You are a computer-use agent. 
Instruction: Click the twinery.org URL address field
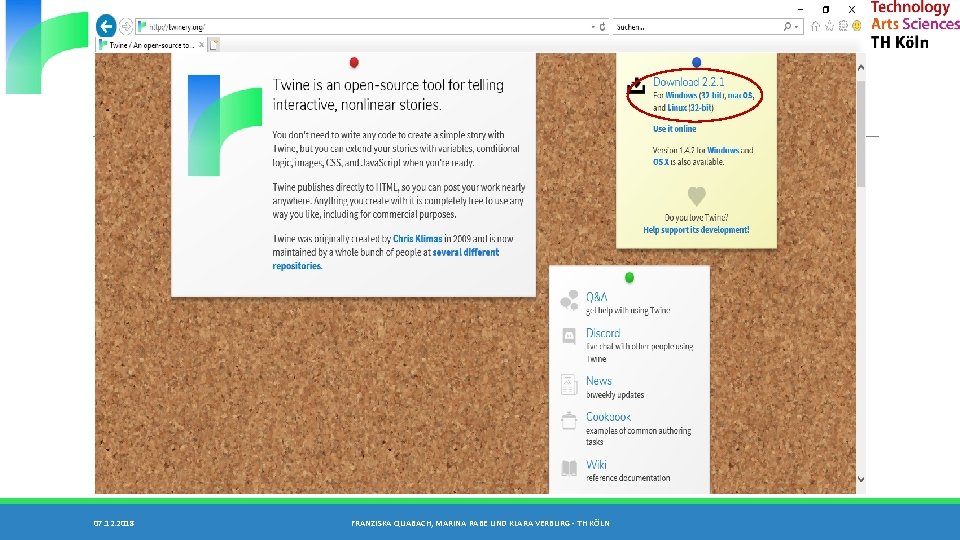(x=364, y=27)
